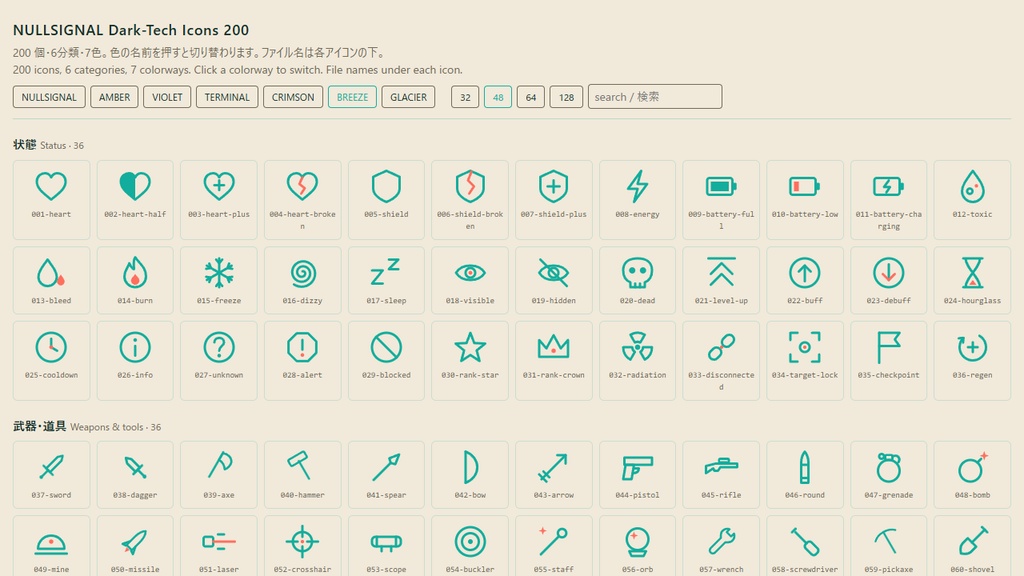1024x576 pixels.
Task: Select the 024-hourglass icon
Action: point(972,273)
